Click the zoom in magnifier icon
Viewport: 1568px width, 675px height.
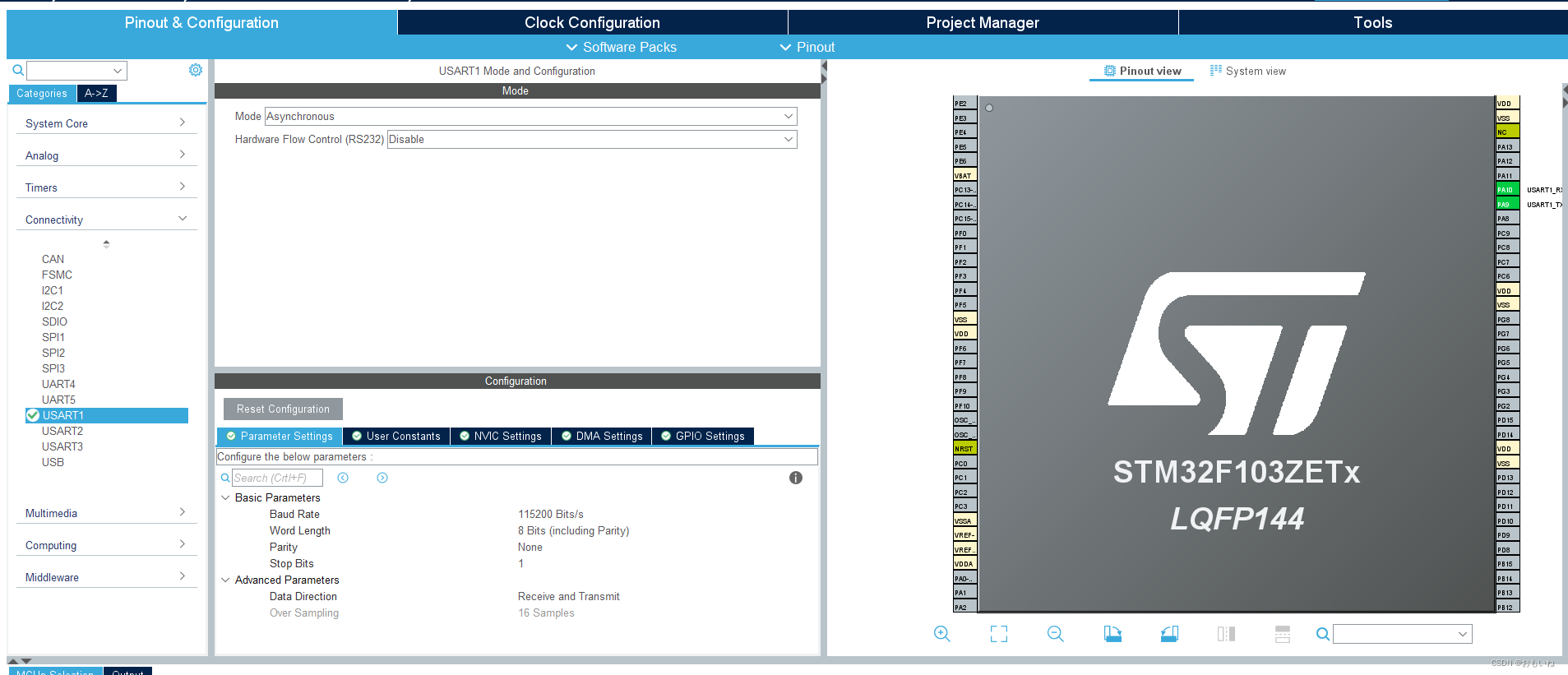tap(942, 634)
